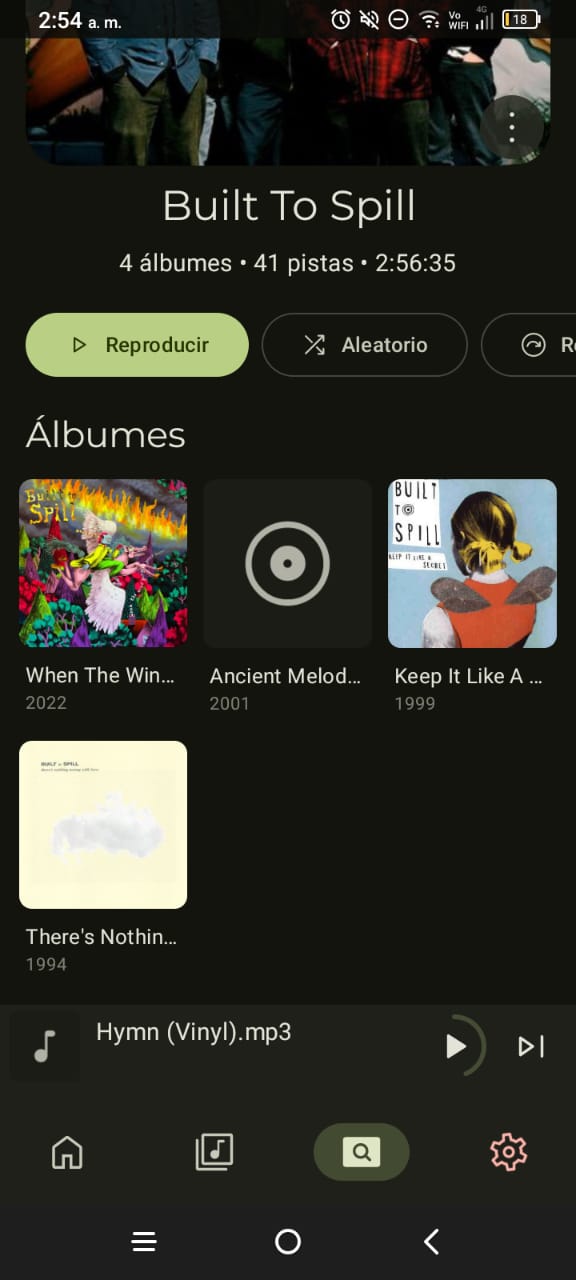
Task: Play Hymn (Vinyl).mp3 from the mini player
Action: point(456,1046)
